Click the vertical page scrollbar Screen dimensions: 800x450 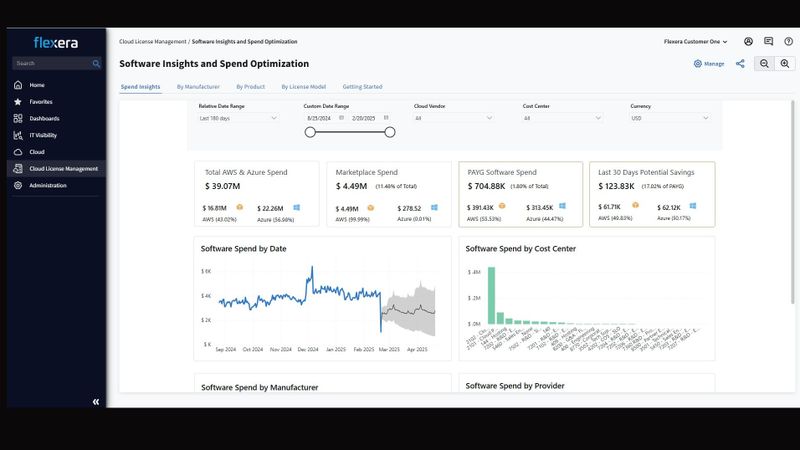(x=792, y=203)
